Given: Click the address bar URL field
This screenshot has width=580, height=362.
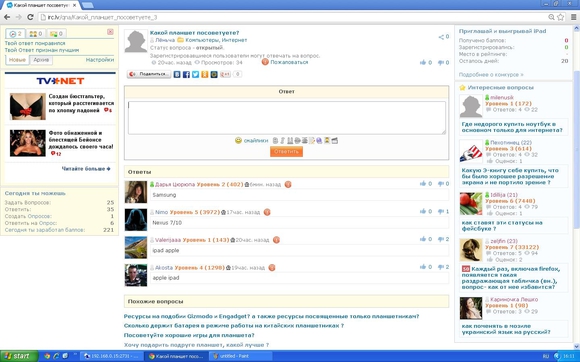Looking at the screenshot, I should (292, 17).
